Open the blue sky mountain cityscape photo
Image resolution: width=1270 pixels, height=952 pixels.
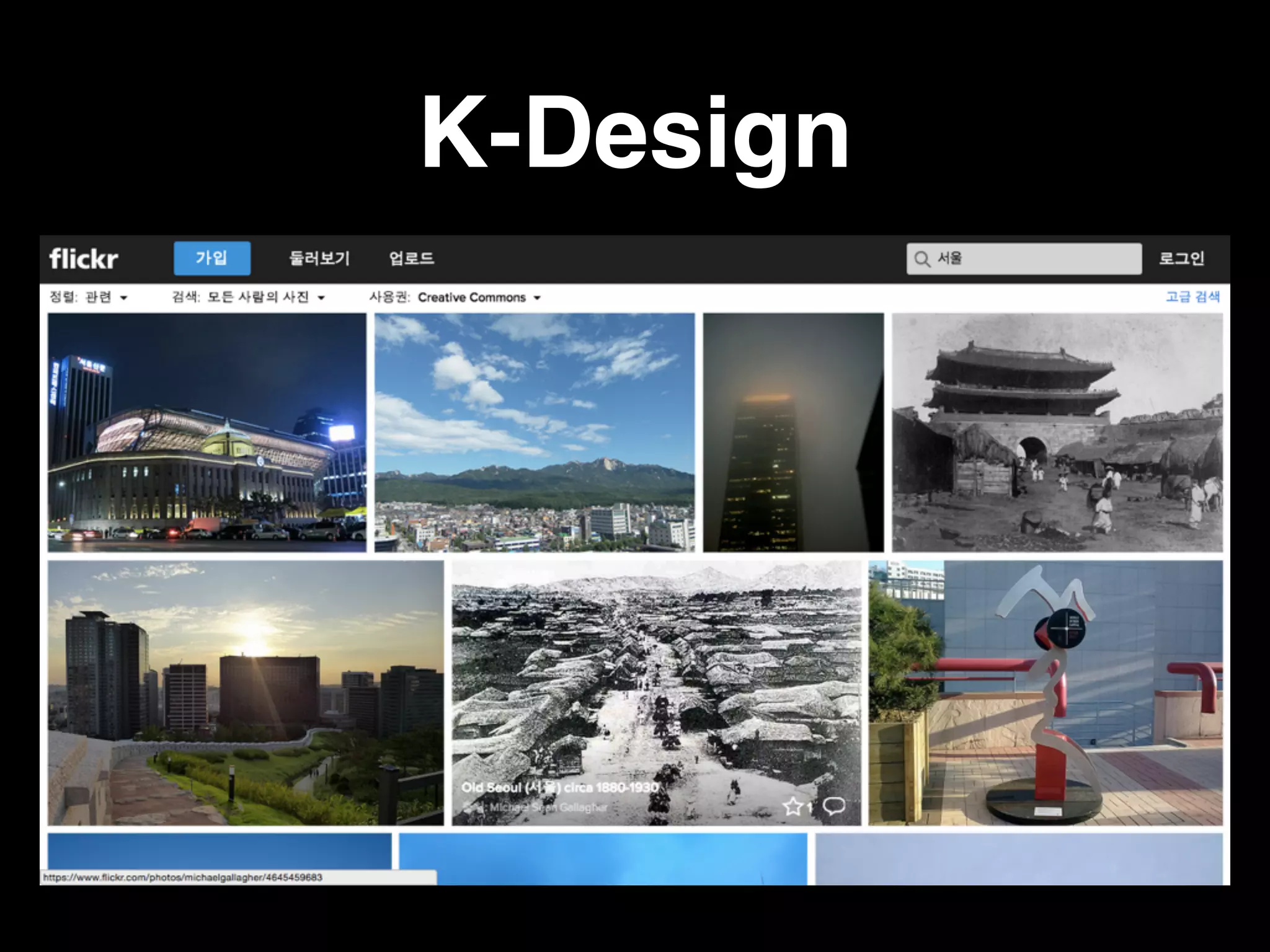(535, 433)
